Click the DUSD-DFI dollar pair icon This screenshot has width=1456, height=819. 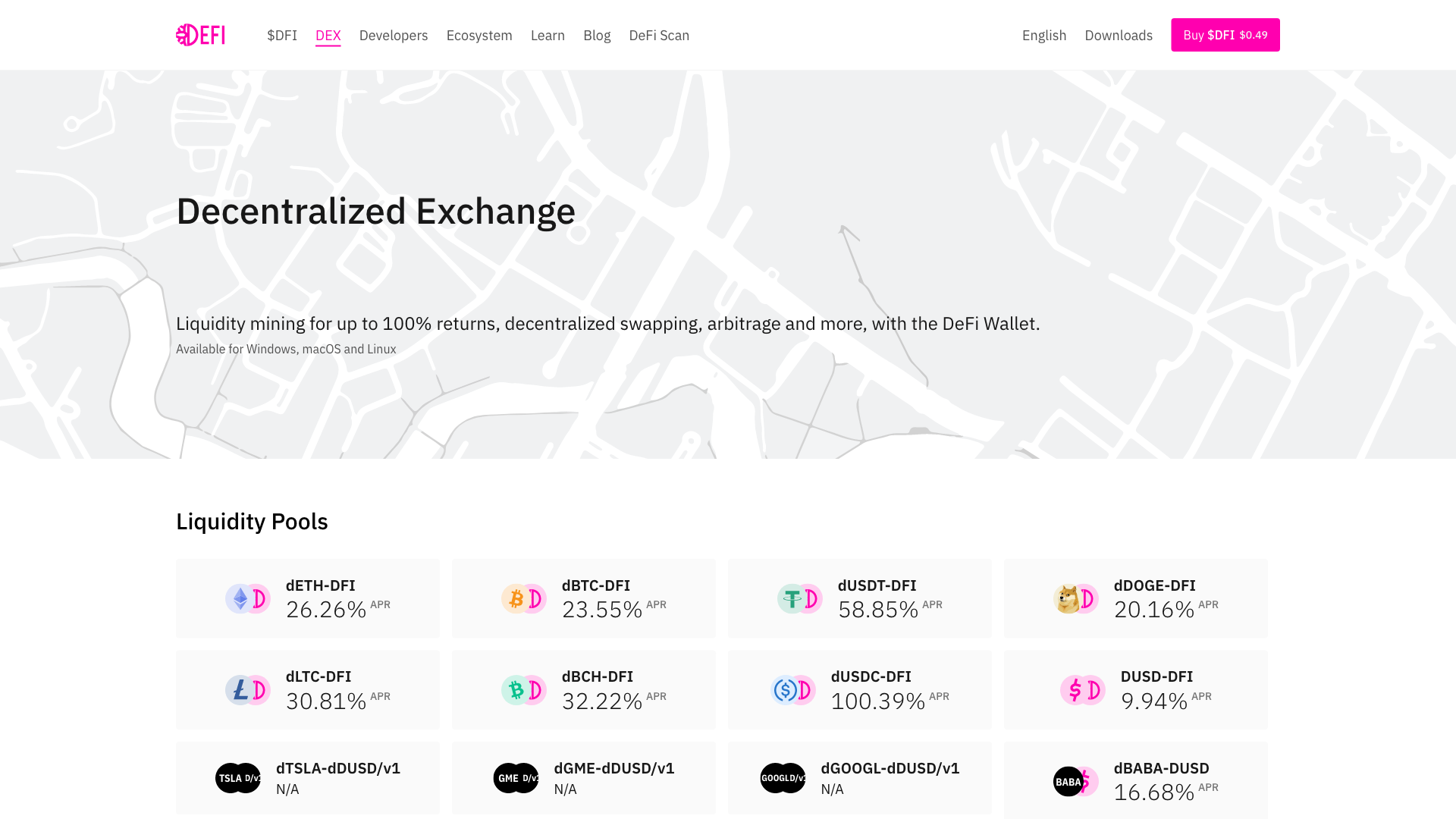pyautogui.click(x=1083, y=690)
